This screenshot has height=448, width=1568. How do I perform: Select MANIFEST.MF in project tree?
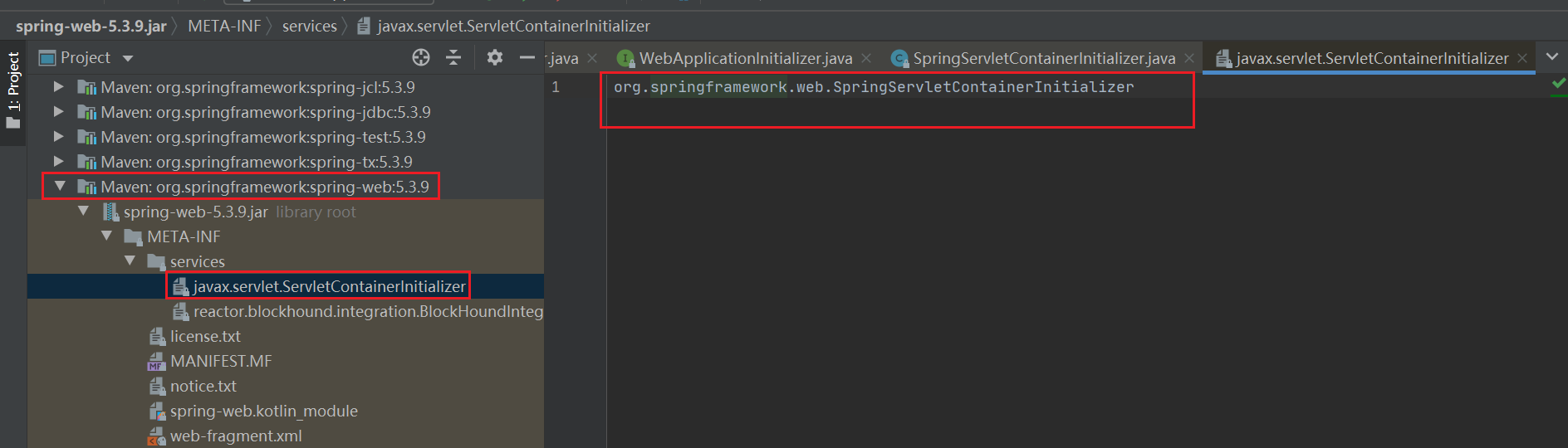(x=221, y=361)
